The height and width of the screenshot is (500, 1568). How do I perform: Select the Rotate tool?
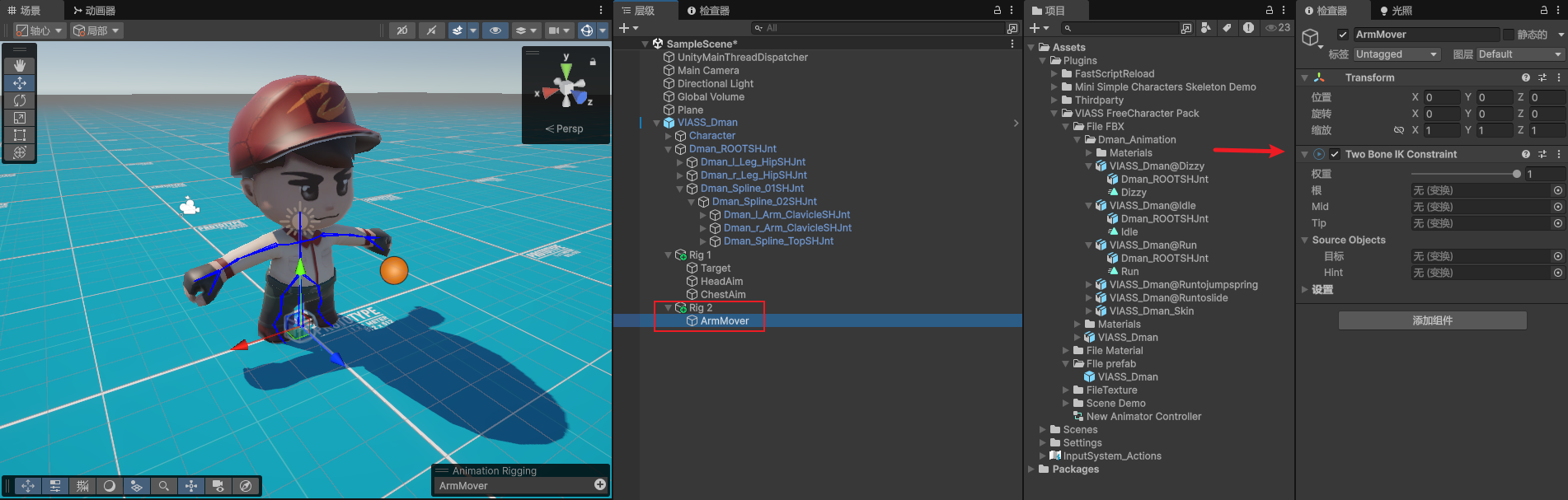pos(20,100)
